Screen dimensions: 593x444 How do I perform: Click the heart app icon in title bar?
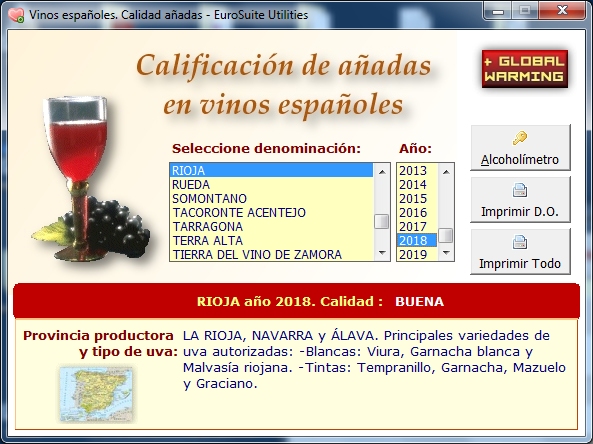pos(16,15)
